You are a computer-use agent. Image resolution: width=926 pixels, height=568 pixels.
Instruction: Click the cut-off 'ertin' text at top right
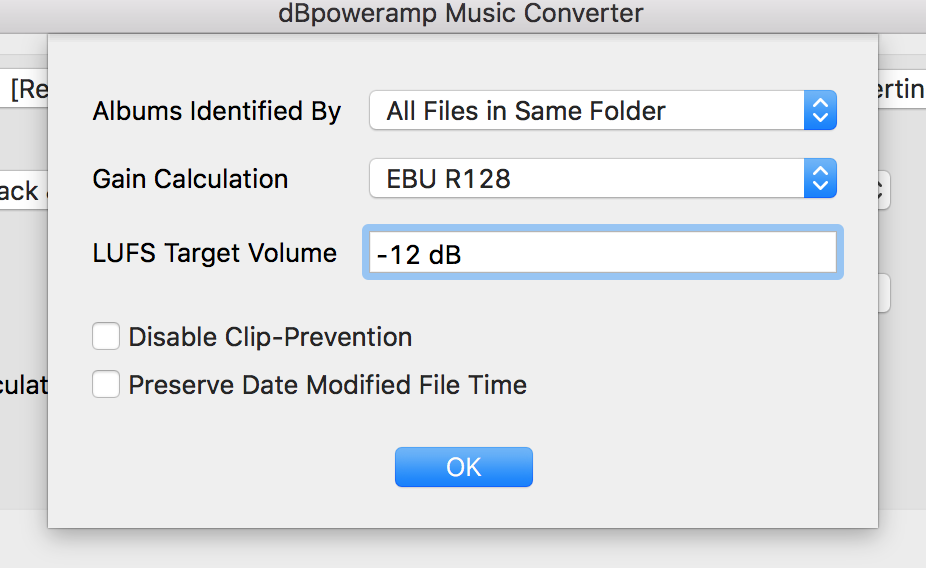click(x=901, y=90)
